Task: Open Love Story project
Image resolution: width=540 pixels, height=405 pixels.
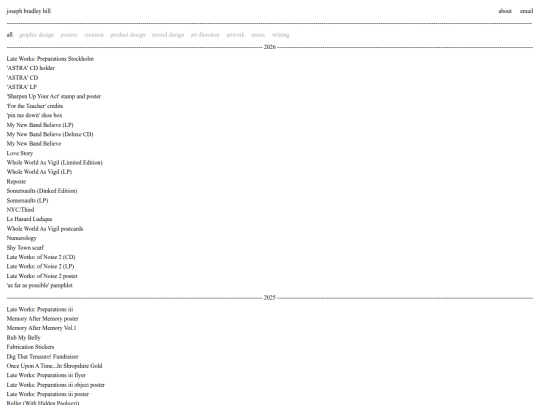Action: (x=20, y=153)
